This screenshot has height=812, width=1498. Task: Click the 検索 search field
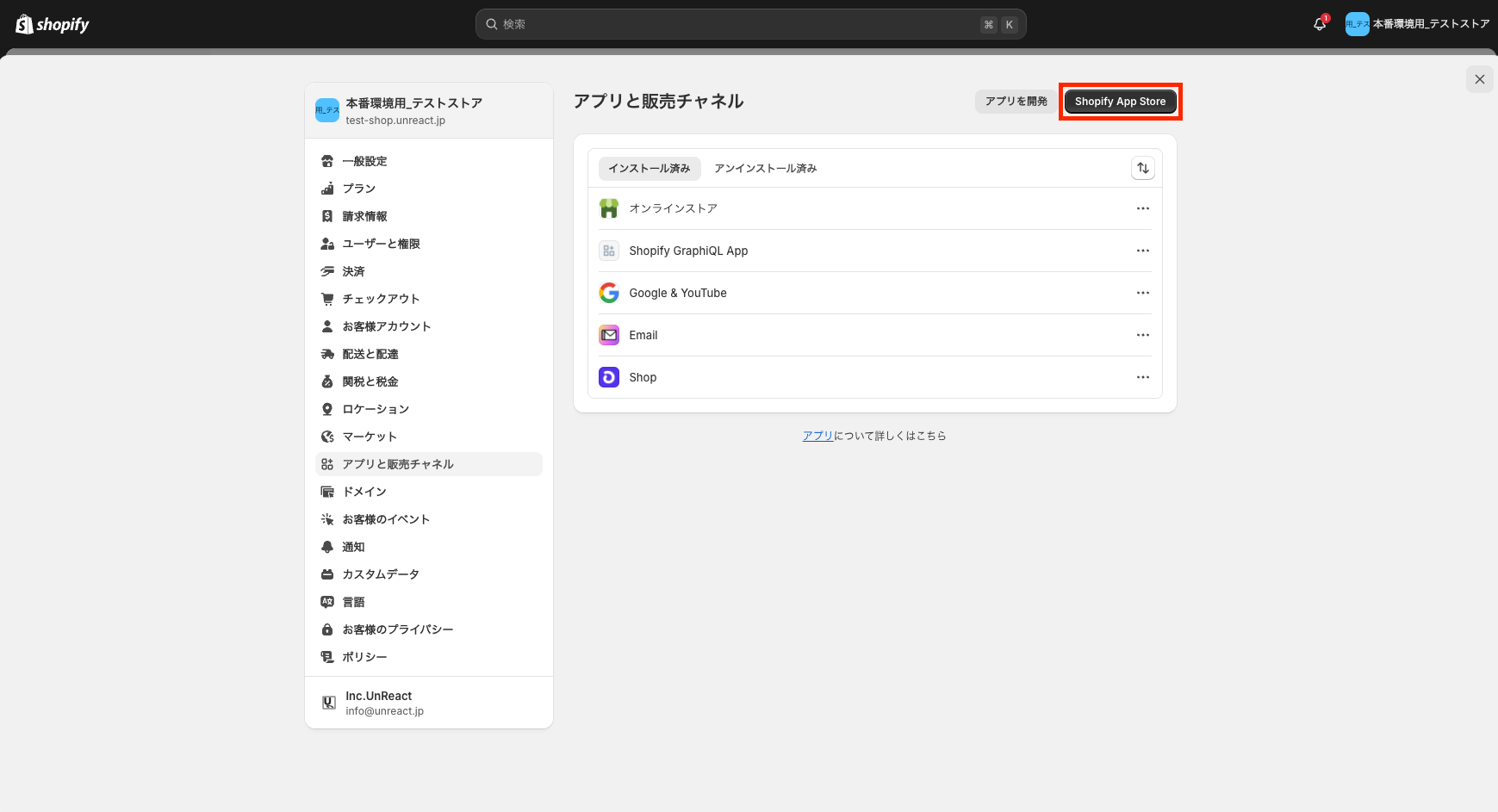749,23
